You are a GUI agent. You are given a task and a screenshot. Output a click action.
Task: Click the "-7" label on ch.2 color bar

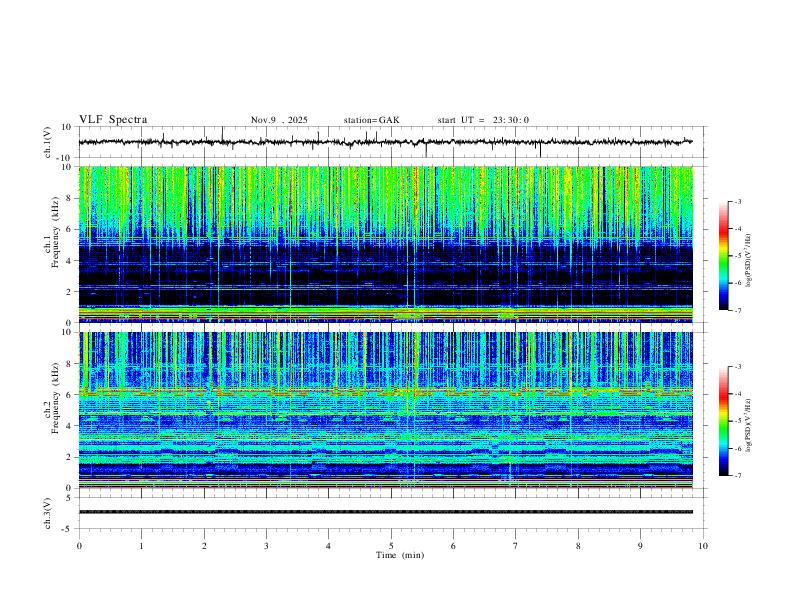point(737,476)
